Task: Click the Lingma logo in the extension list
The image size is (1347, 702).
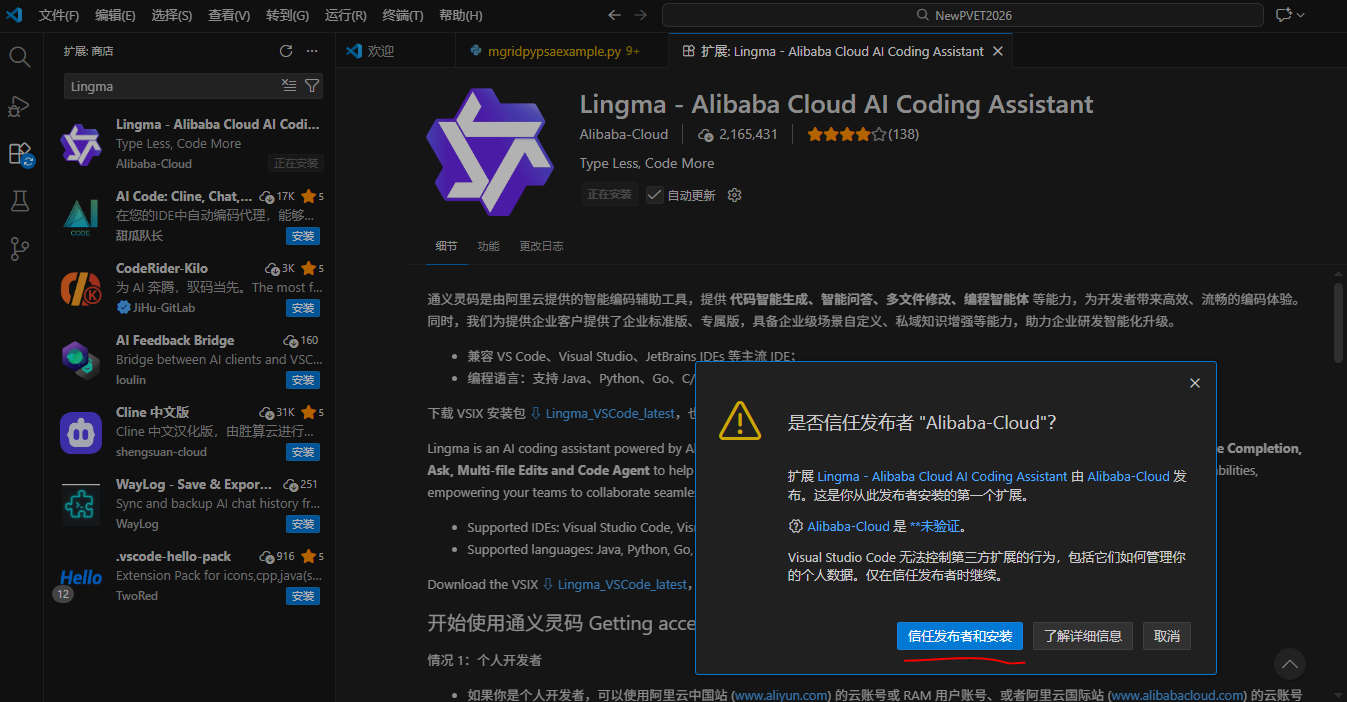Action: [81, 144]
